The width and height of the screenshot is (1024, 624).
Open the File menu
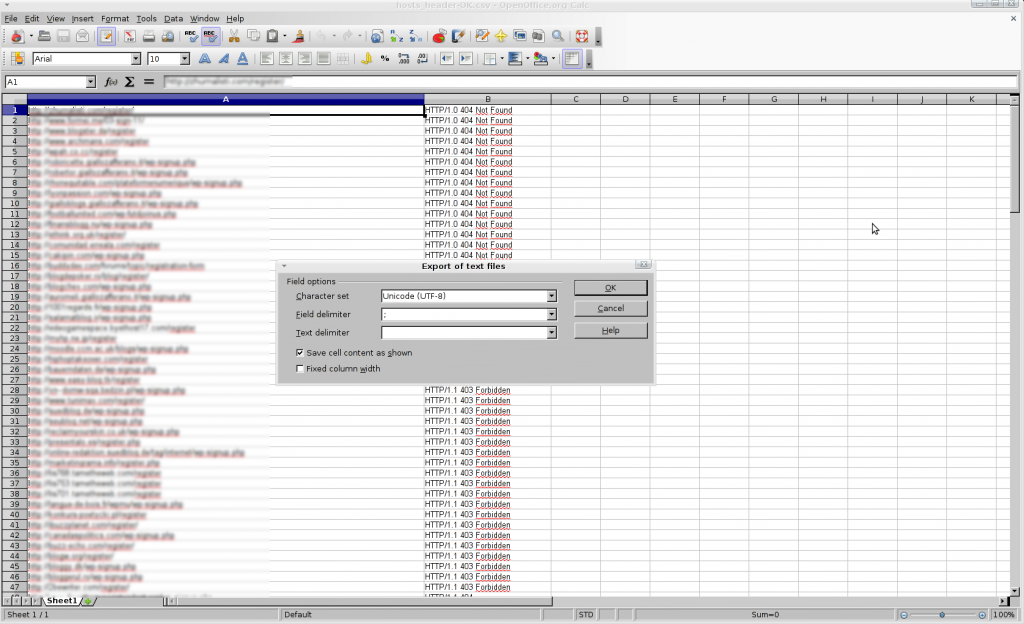click(x=10, y=18)
